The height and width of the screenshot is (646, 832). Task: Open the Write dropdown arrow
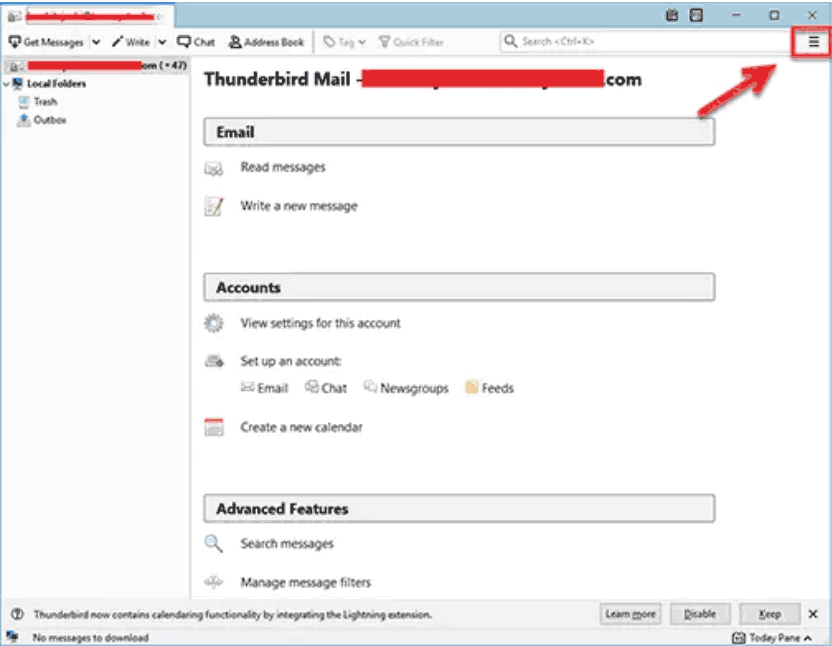pyautogui.click(x=162, y=42)
